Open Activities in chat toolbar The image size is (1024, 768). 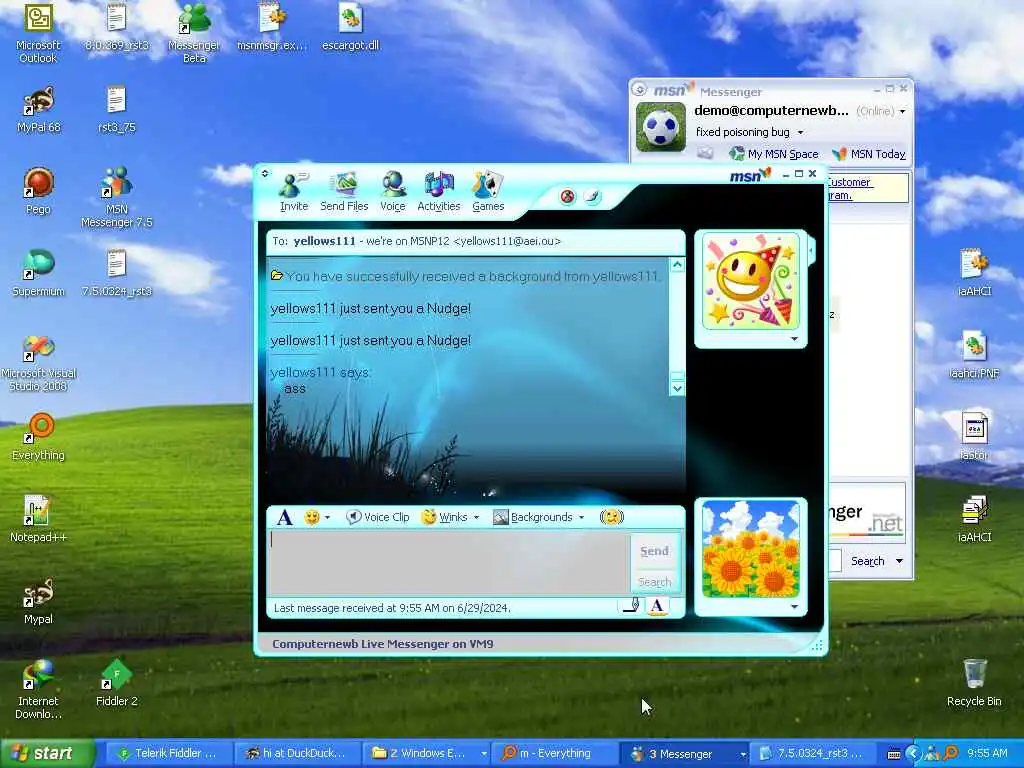point(438,193)
